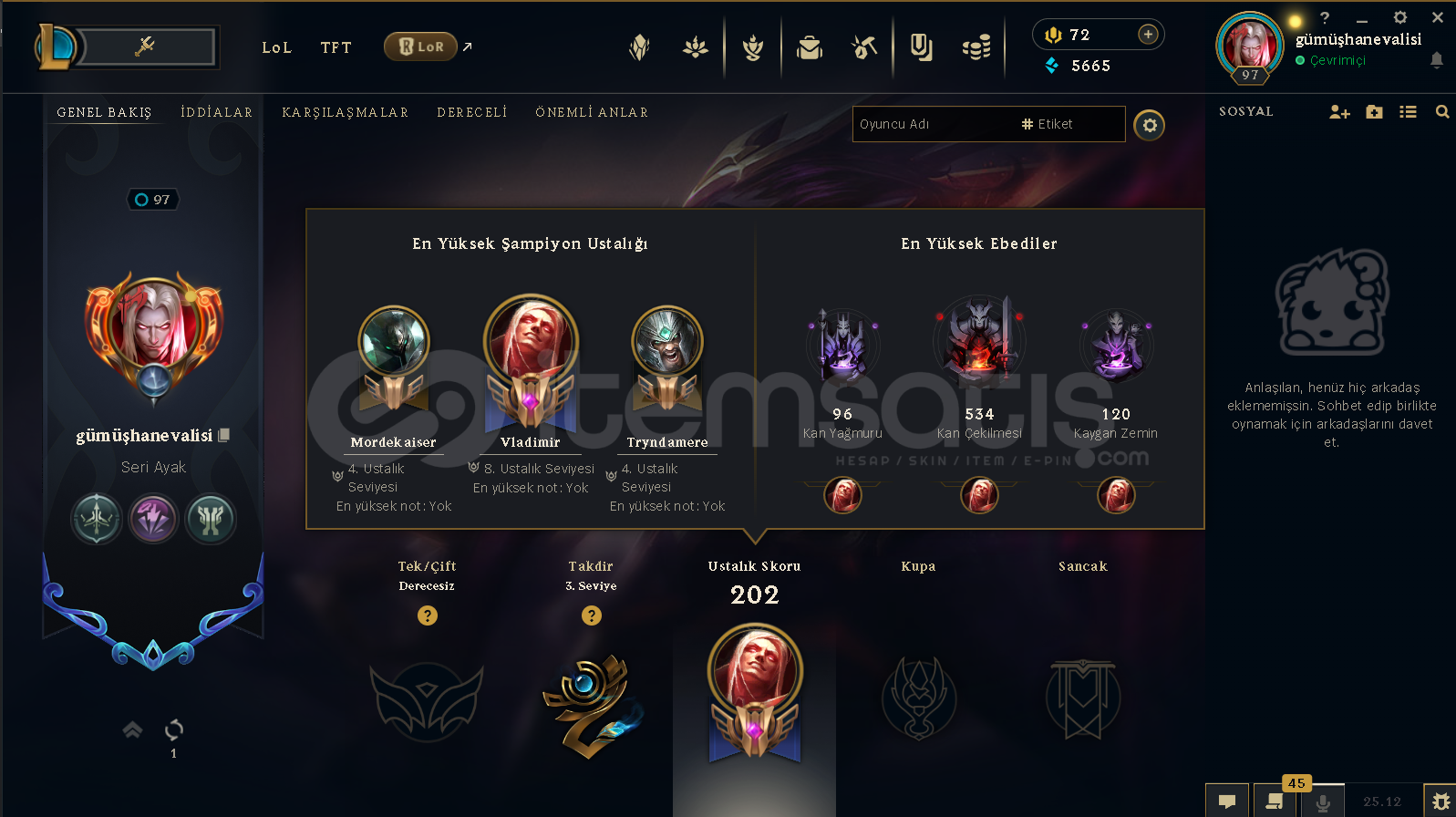
Task: Collapse the profile panel with up chevron
Action: [132, 729]
